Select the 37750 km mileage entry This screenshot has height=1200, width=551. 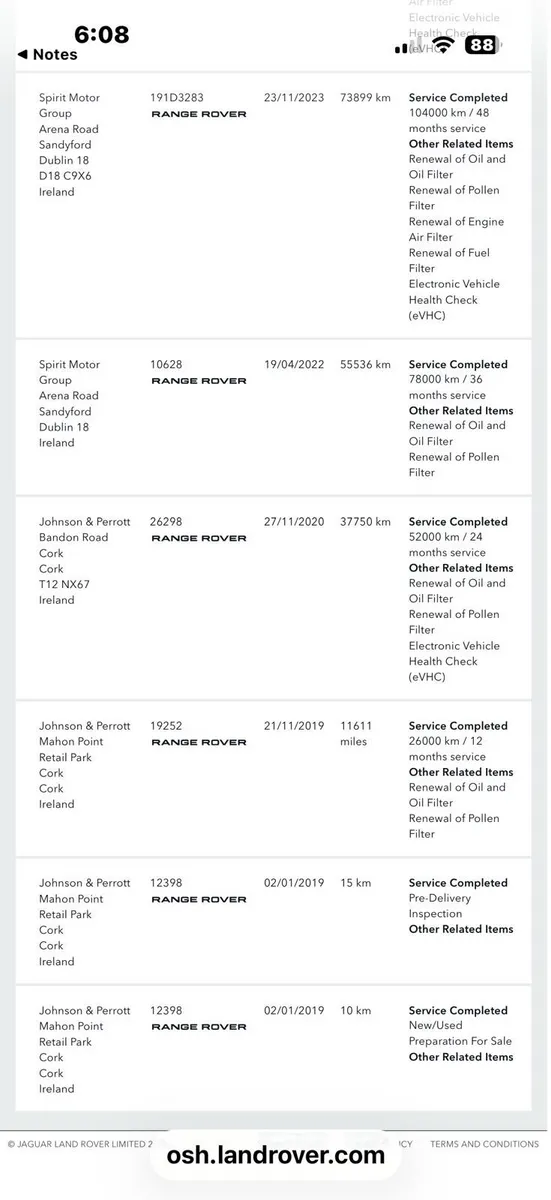pyautogui.click(x=365, y=522)
